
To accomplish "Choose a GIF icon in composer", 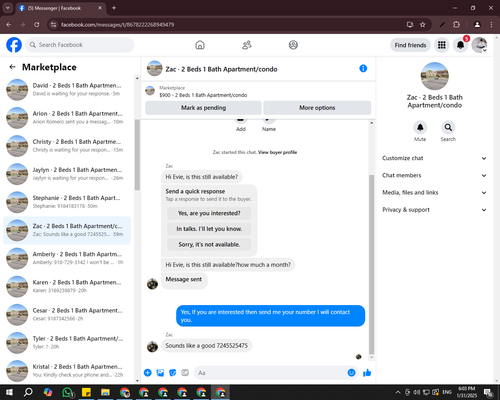I will coord(185,373).
